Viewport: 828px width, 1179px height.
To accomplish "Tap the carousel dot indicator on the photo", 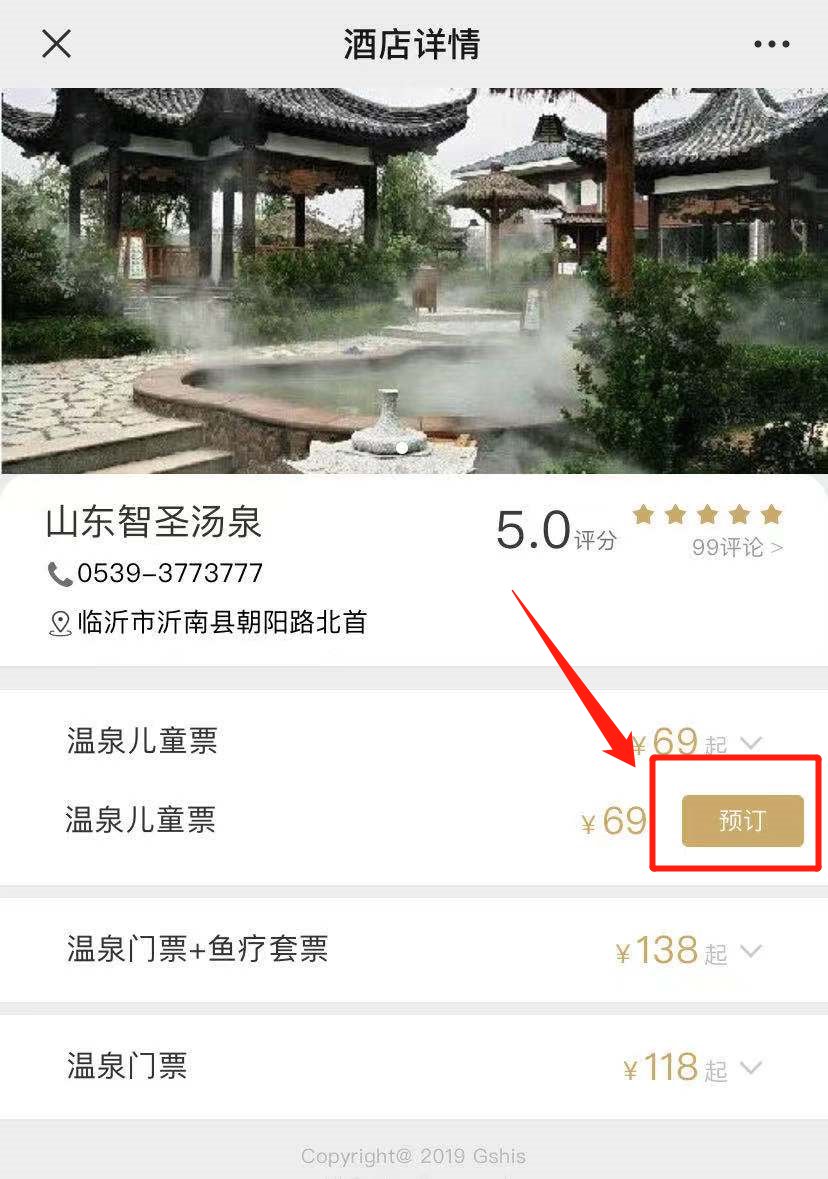I will click(x=402, y=448).
